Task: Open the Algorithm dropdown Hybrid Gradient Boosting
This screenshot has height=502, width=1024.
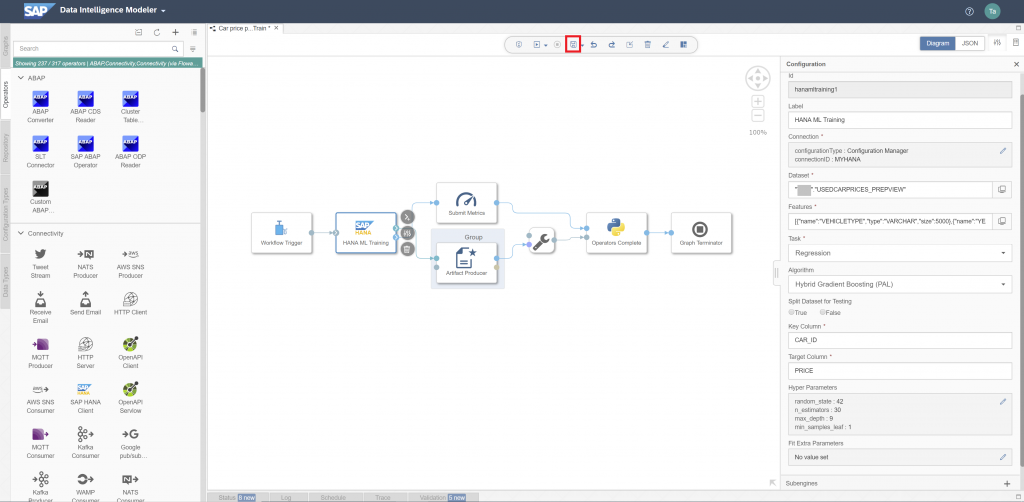Action: pyautogui.click(x=900, y=285)
